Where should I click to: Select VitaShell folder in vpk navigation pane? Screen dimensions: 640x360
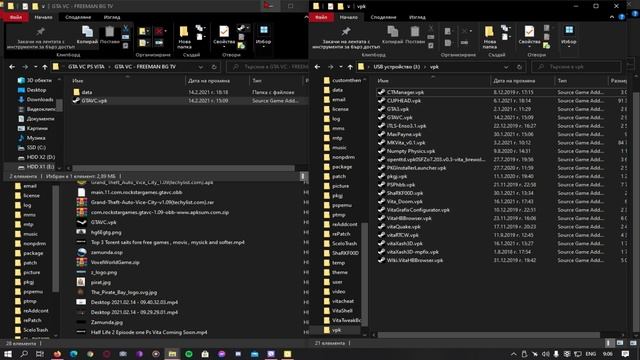(x=342, y=311)
